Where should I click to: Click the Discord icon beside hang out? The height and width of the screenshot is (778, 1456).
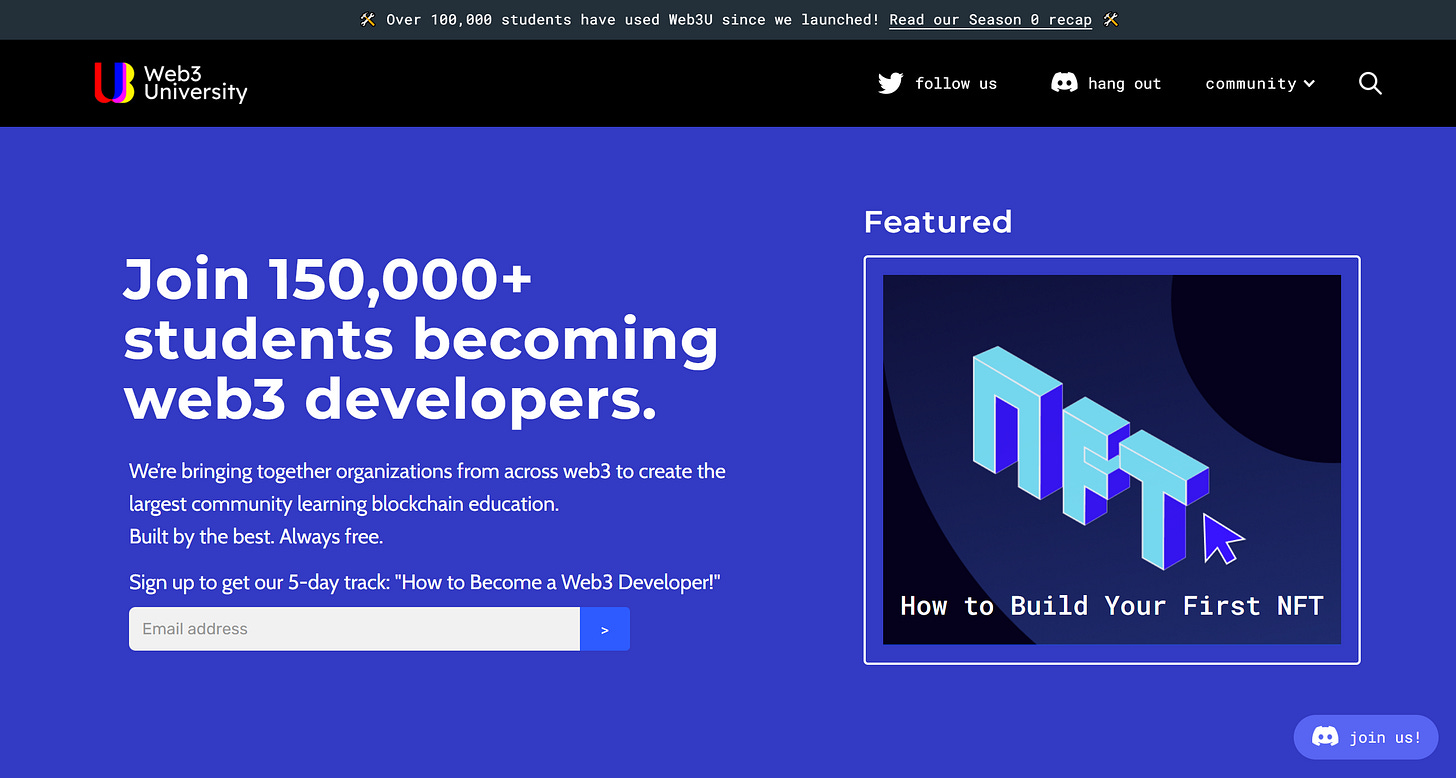coord(1064,83)
